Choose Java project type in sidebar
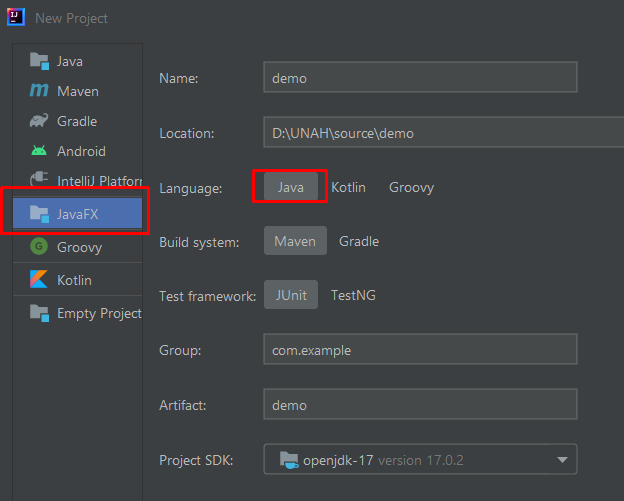The width and height of the screenshot is (624, 501). [x=78, y=61]
